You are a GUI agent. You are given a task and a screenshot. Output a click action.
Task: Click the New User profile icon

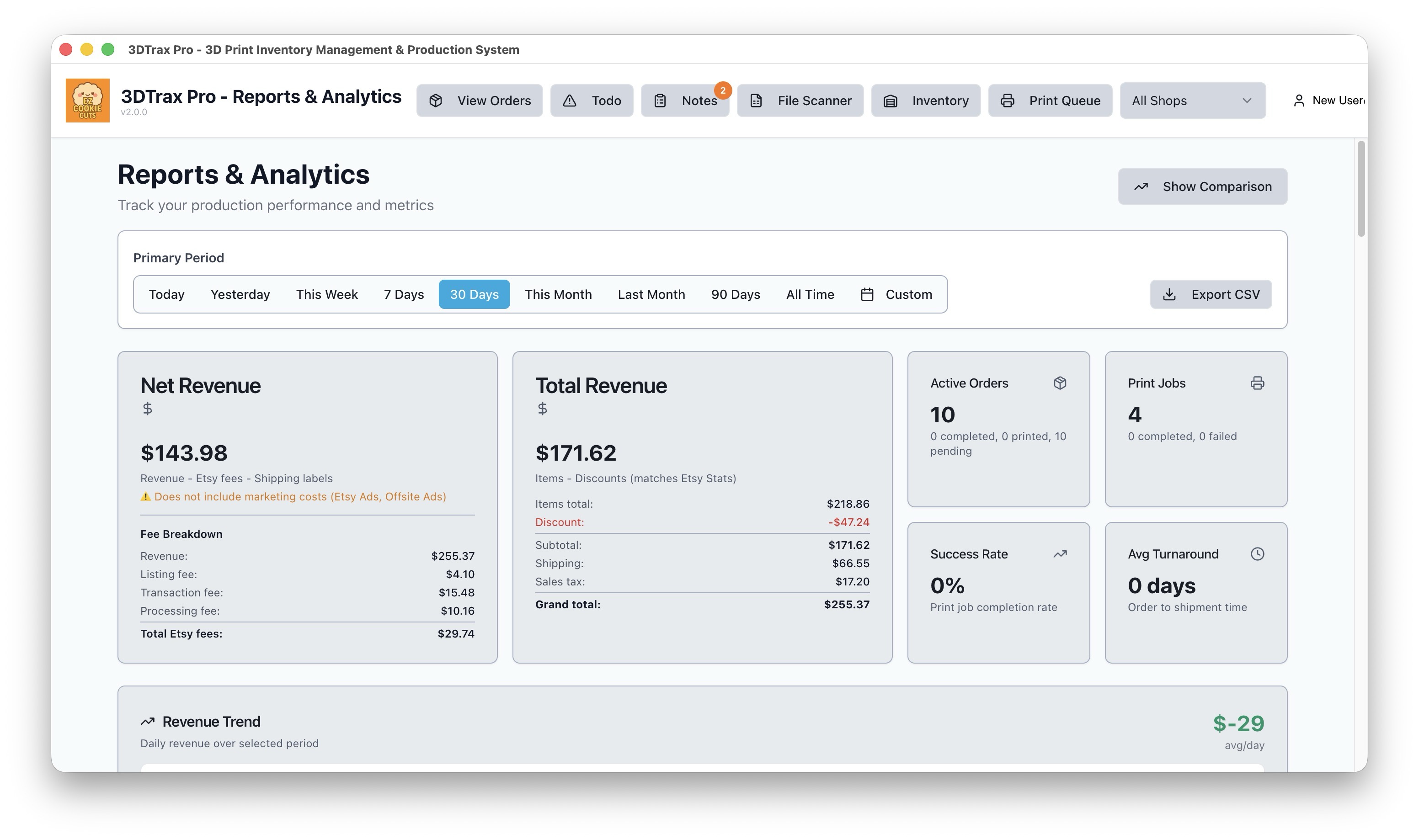point(1299,101)
